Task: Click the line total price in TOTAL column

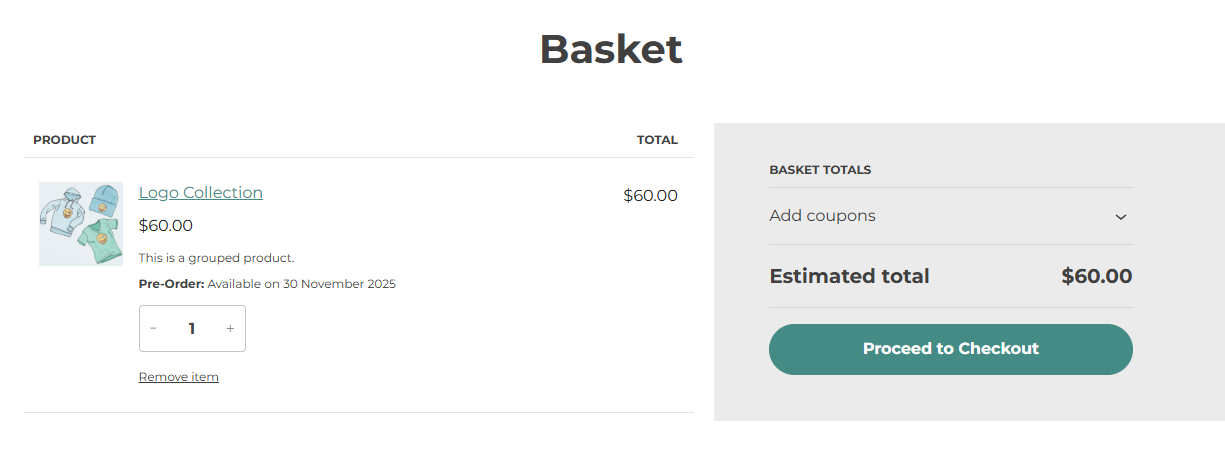Action: (x=650, y=195)
